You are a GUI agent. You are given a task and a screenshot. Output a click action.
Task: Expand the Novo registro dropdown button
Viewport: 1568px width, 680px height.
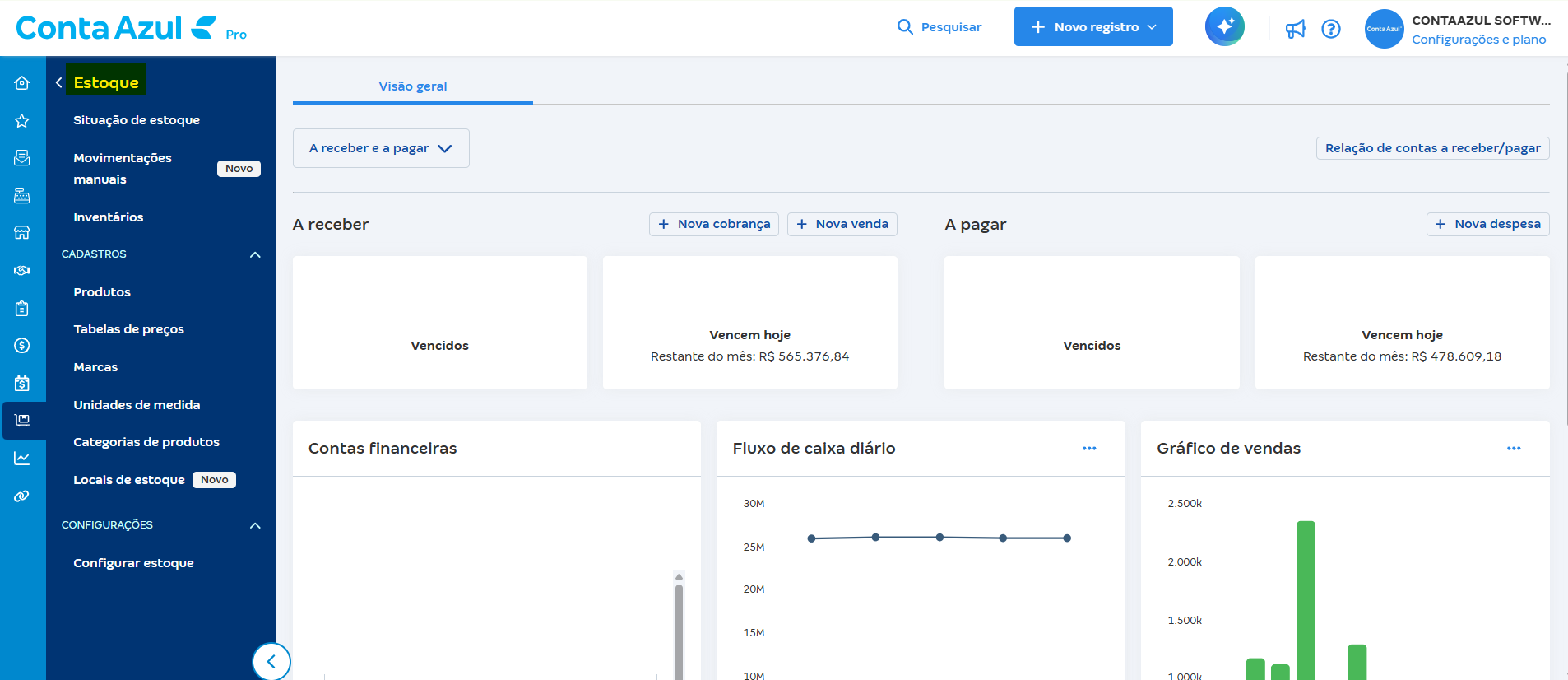pyautogui.click(x=1092, y=27)
